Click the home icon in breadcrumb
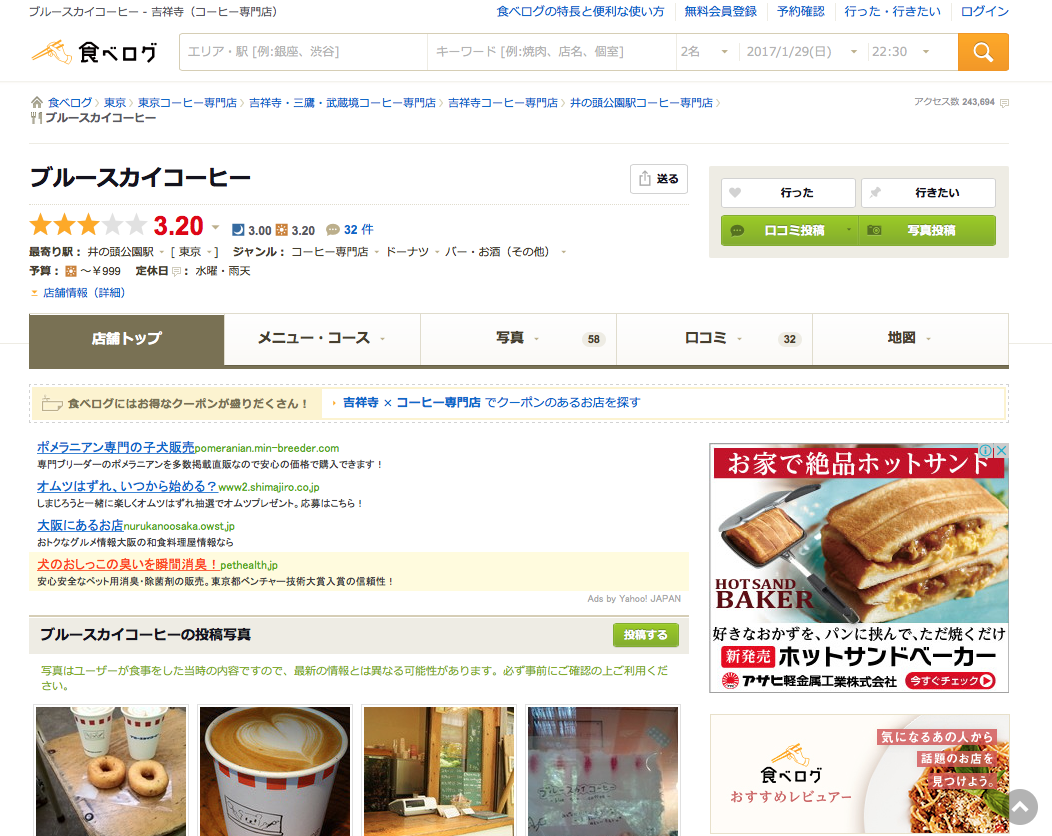 [x=37, y=103]
